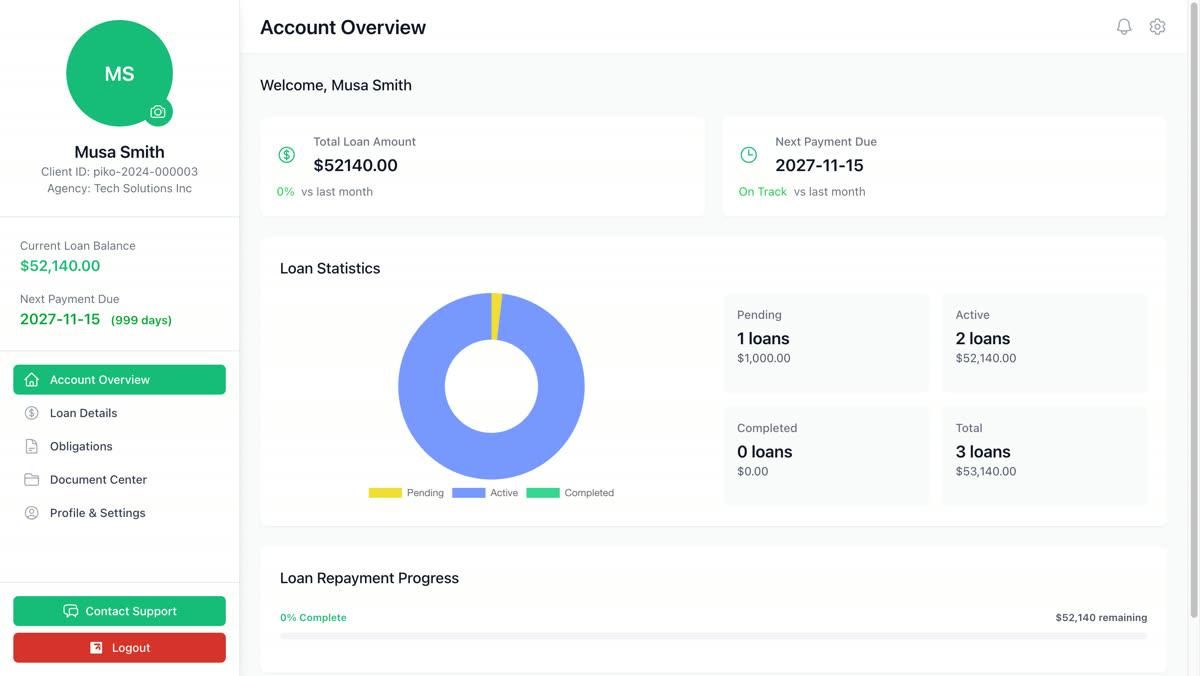
Task: Go to Loan Details
Action: 119,413
